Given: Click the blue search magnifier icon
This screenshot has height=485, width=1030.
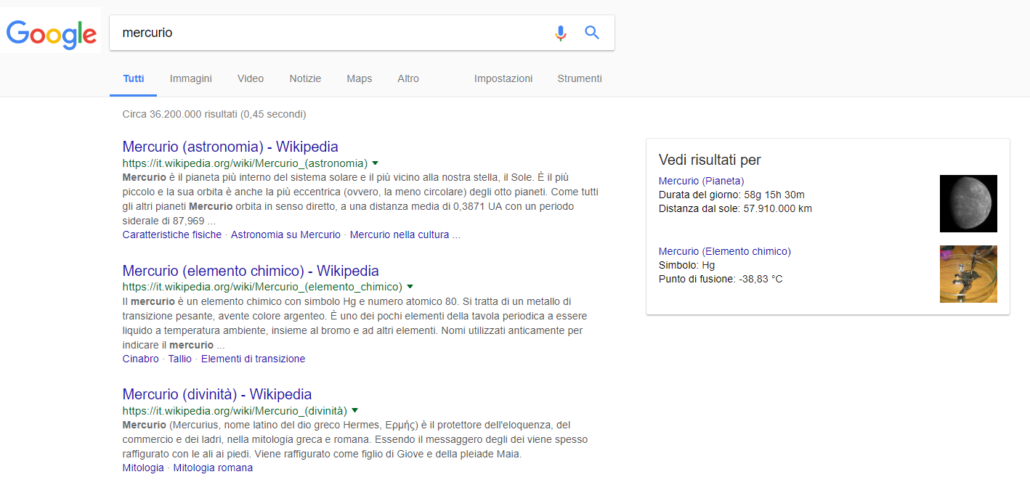Looking at the screenshot, I should pyautogui.click(x=592, y=32).
